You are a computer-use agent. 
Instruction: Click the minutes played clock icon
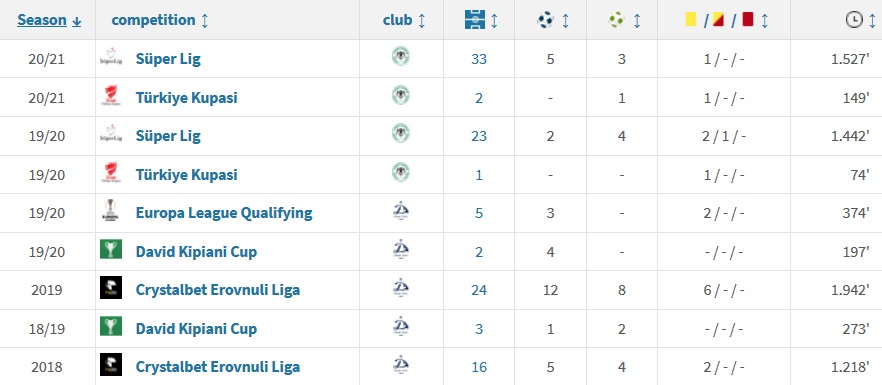[x=854, y=20]
